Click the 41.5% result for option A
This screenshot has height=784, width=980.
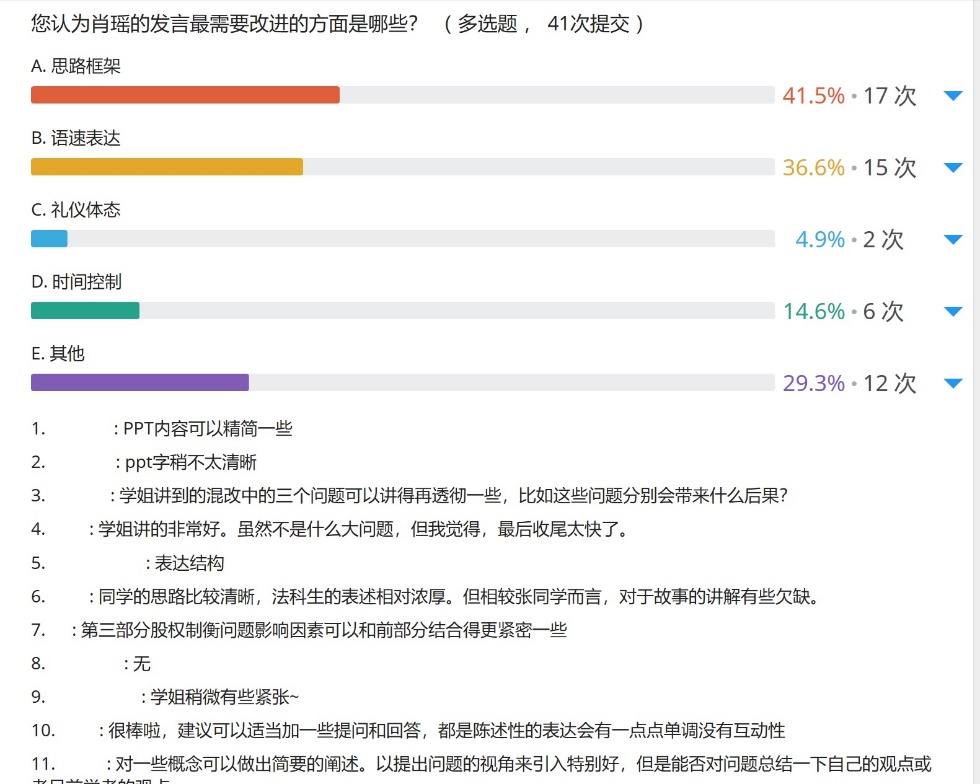pos(813,96)
